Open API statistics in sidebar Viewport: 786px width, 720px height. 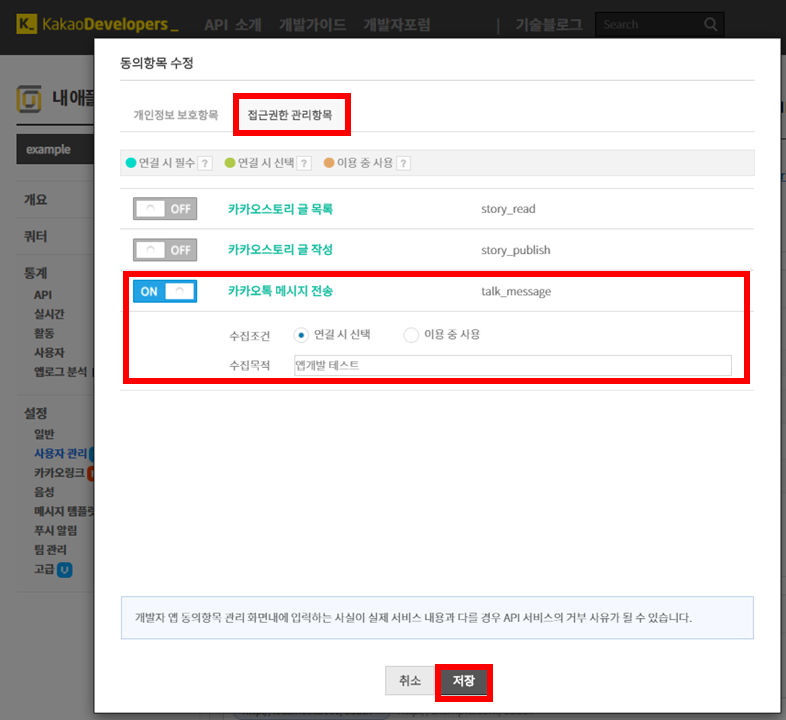click(x=43, y=295)
